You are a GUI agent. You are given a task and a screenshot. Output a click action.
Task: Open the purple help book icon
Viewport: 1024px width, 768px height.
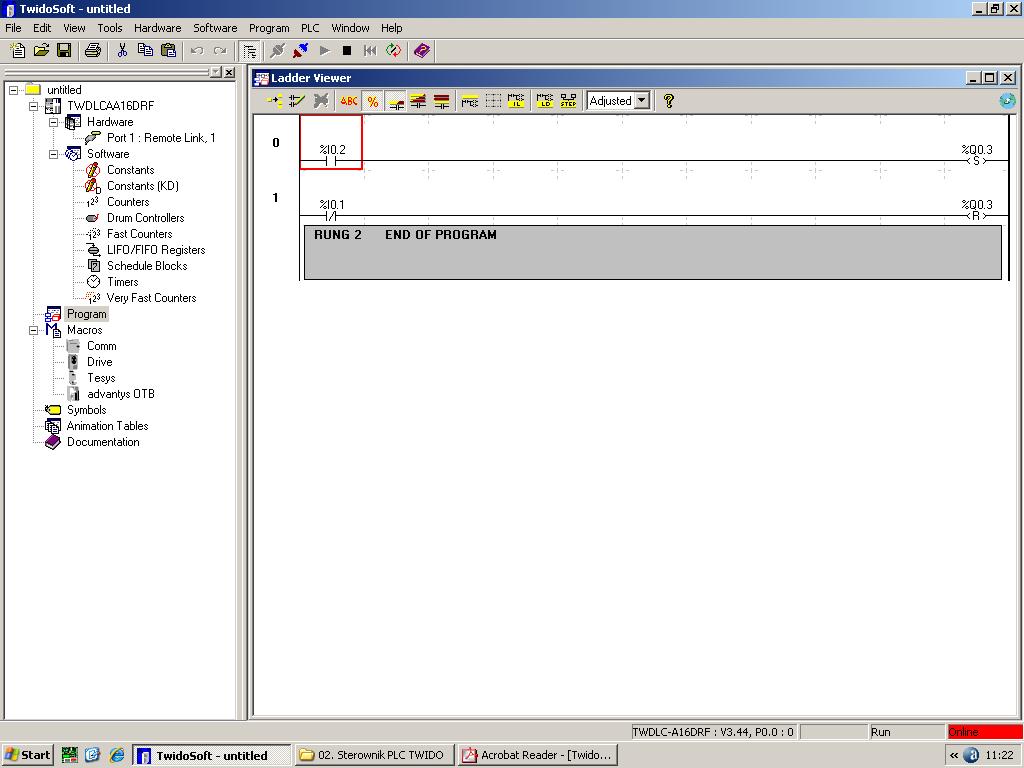tap(422, 50)
